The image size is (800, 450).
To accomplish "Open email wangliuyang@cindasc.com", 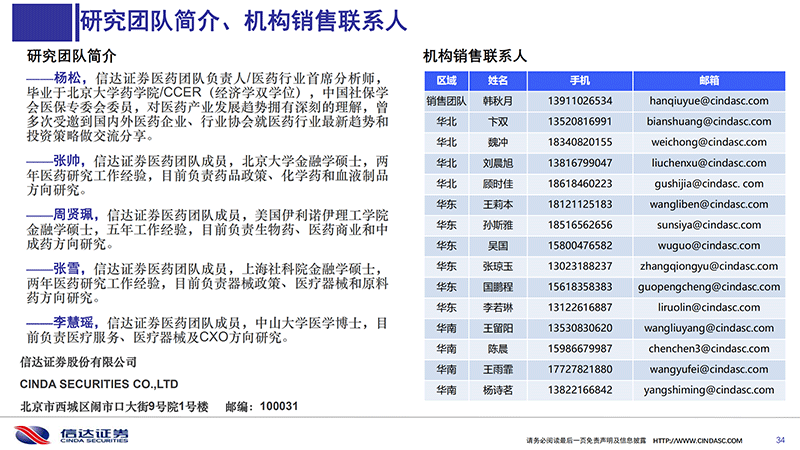I will [709, 328].
